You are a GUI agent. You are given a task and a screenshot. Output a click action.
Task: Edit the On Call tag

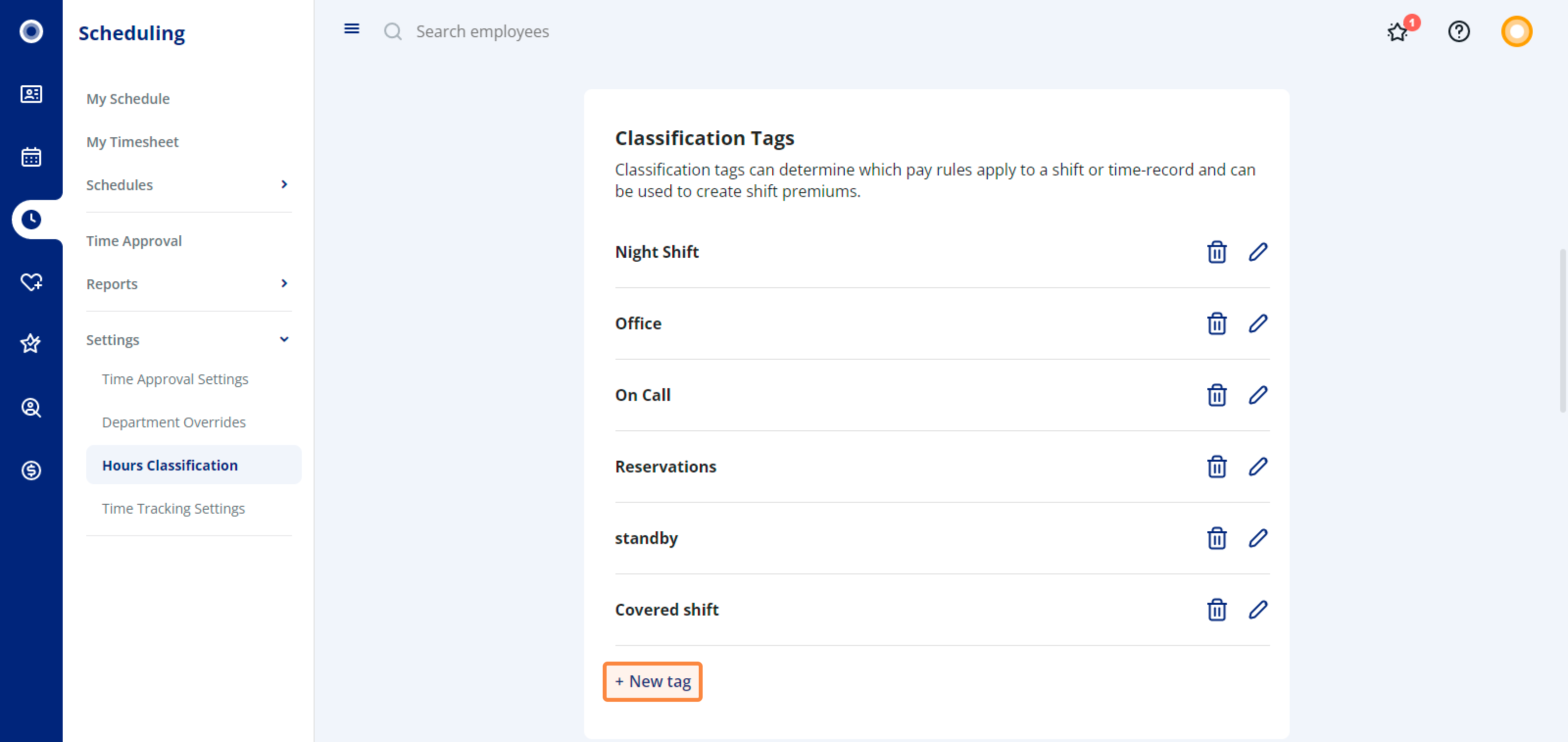pos(1257,395)
